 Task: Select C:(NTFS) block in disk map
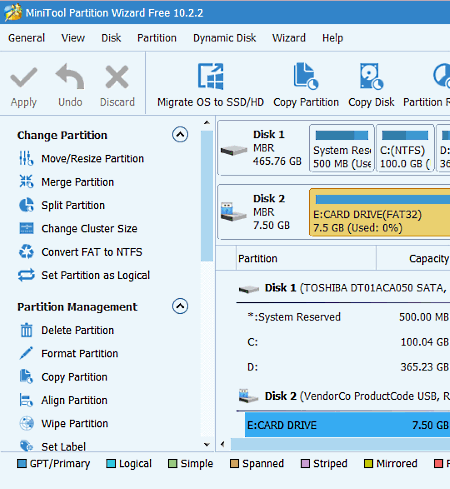tap(405, 148)
